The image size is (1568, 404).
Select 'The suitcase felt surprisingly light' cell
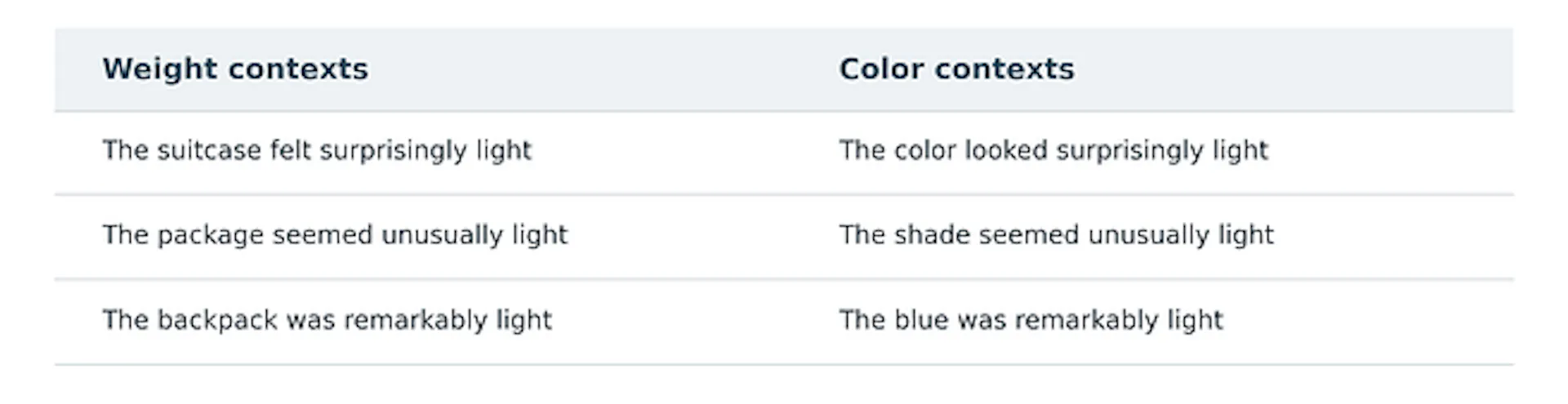pos(317,151)
